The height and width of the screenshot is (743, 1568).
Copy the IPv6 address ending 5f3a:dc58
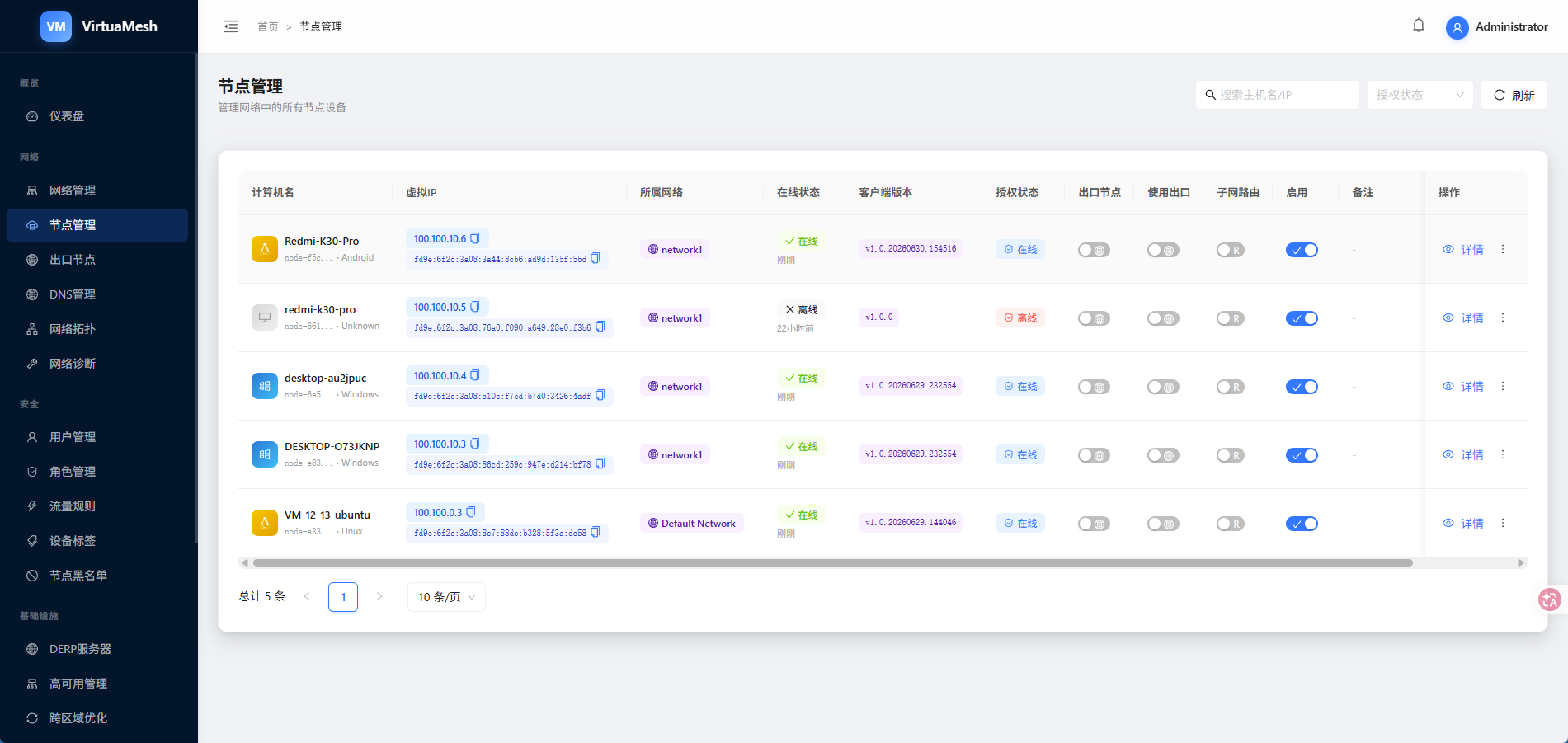tap(596, 532)
